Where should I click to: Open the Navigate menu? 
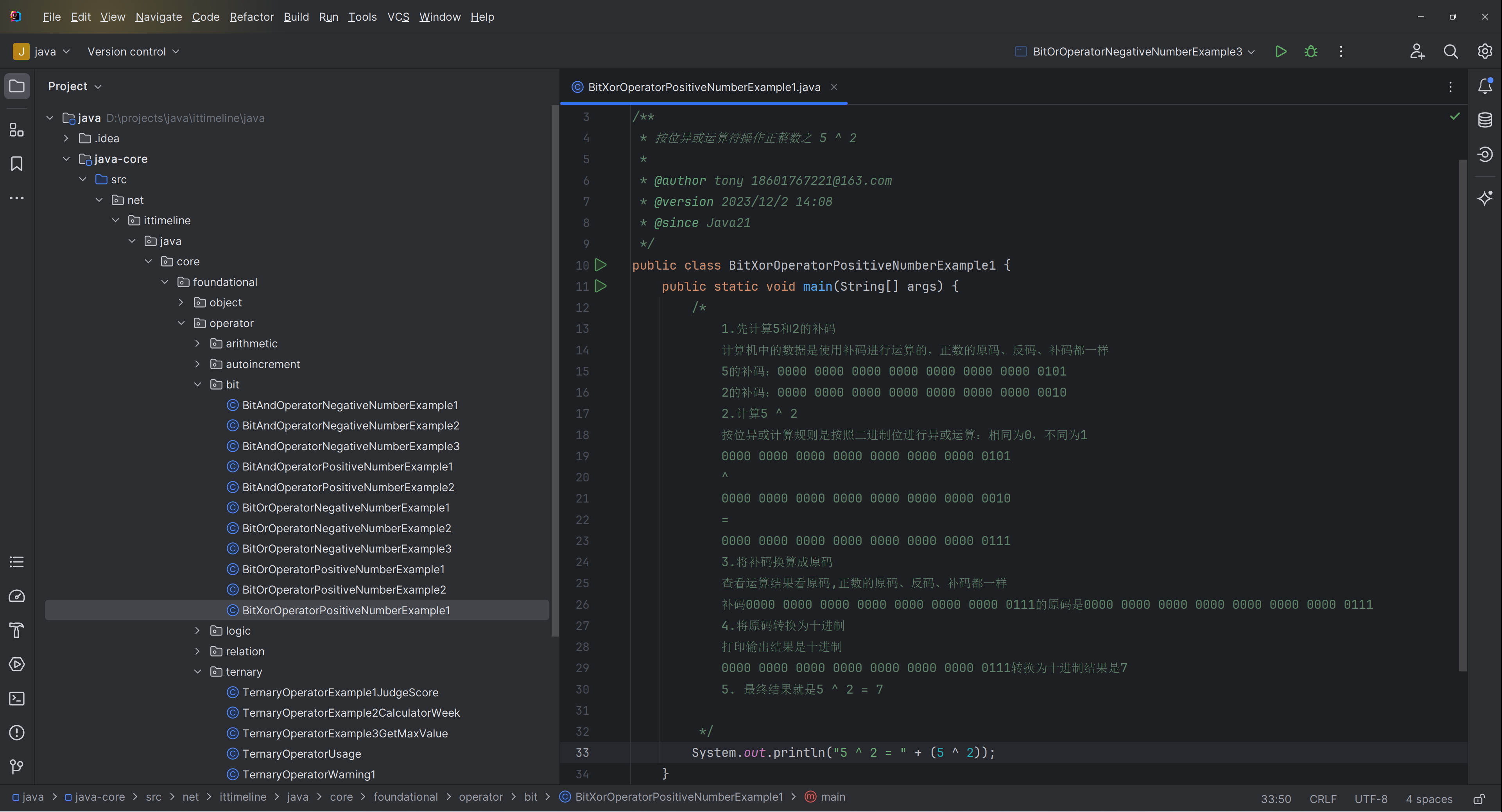click(159, 17)
